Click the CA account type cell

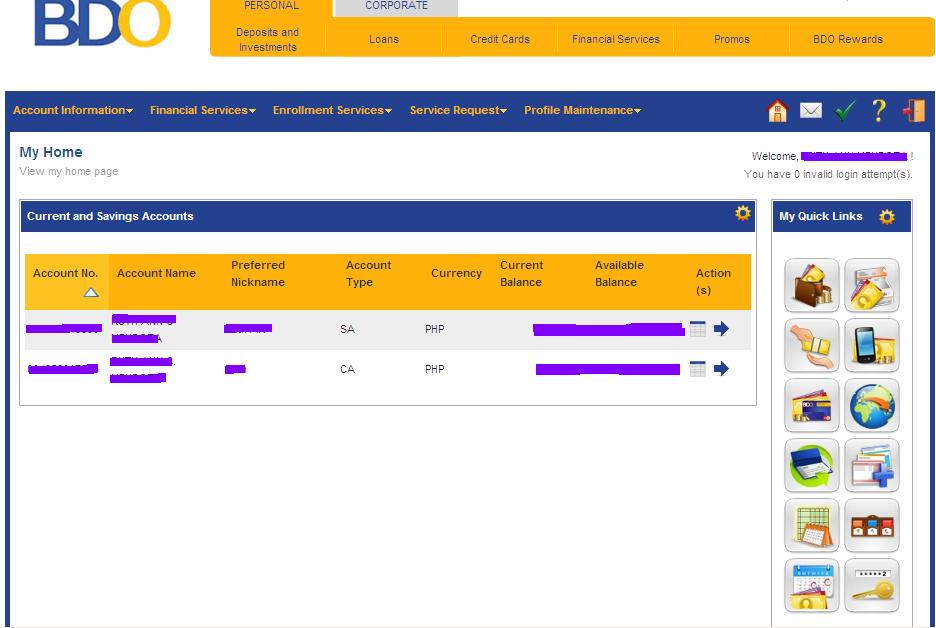pos(347,369)
